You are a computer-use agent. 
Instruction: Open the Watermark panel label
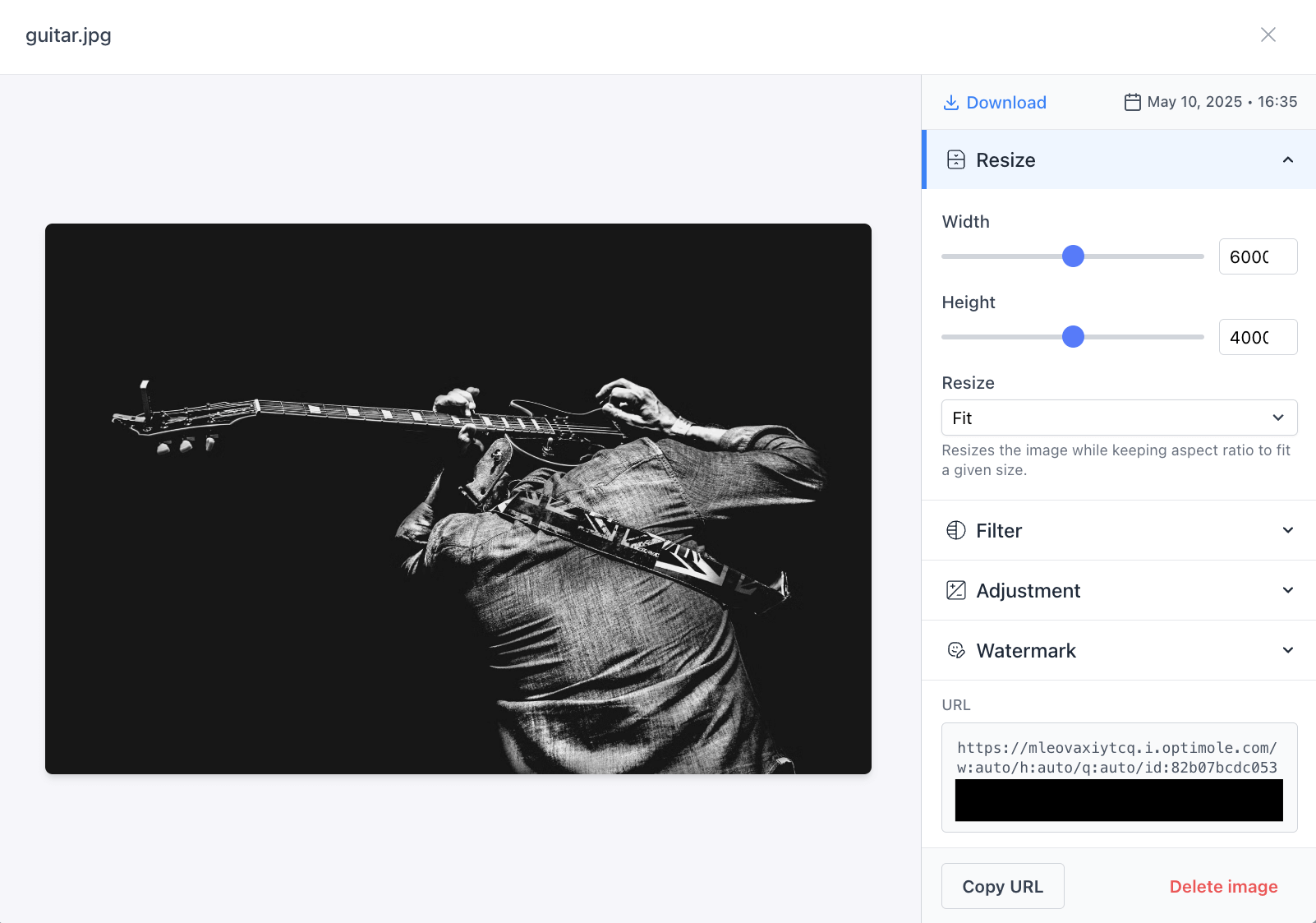click(1026, 651)
